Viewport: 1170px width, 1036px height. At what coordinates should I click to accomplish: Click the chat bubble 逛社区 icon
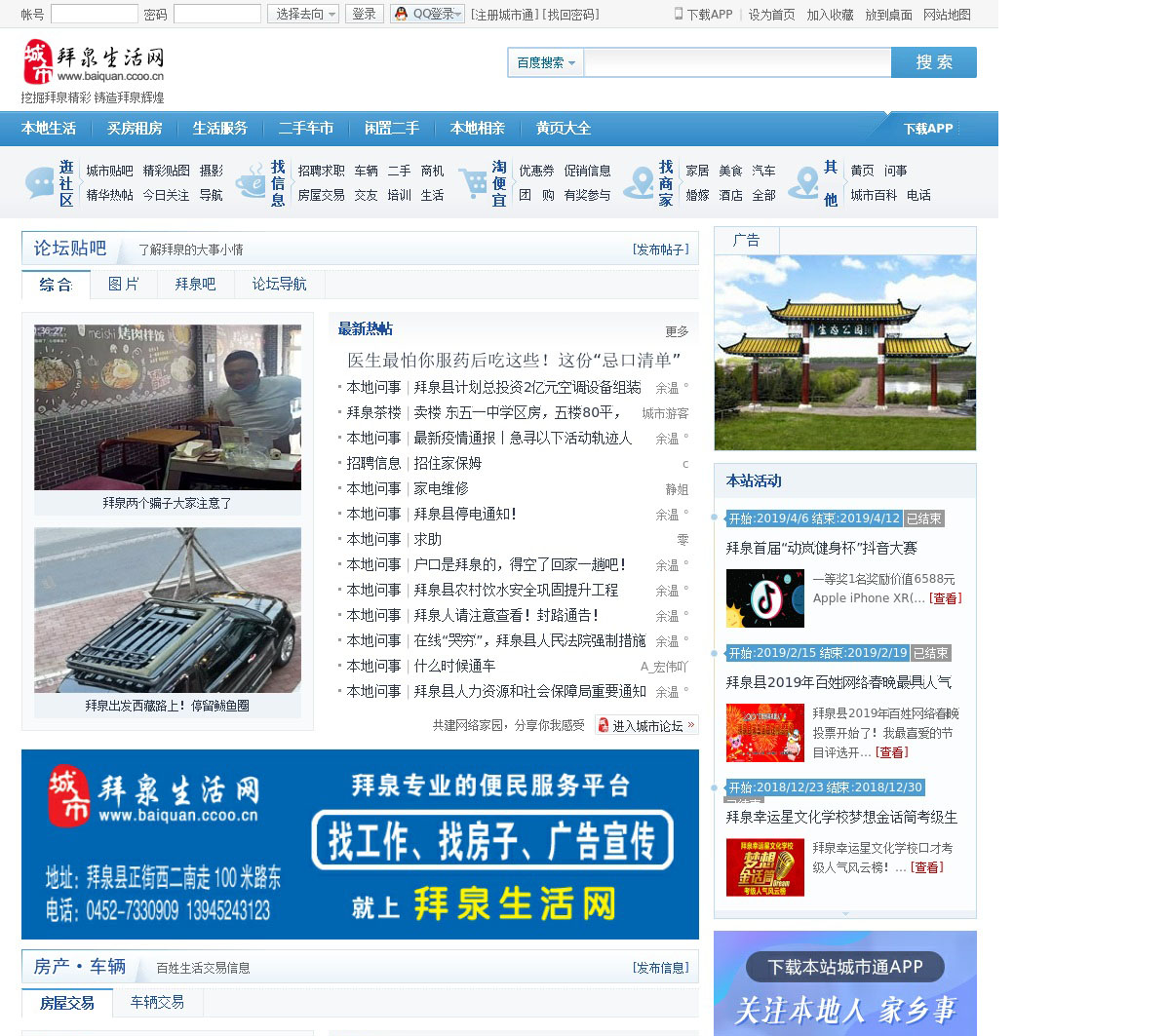tap(40, 182)
